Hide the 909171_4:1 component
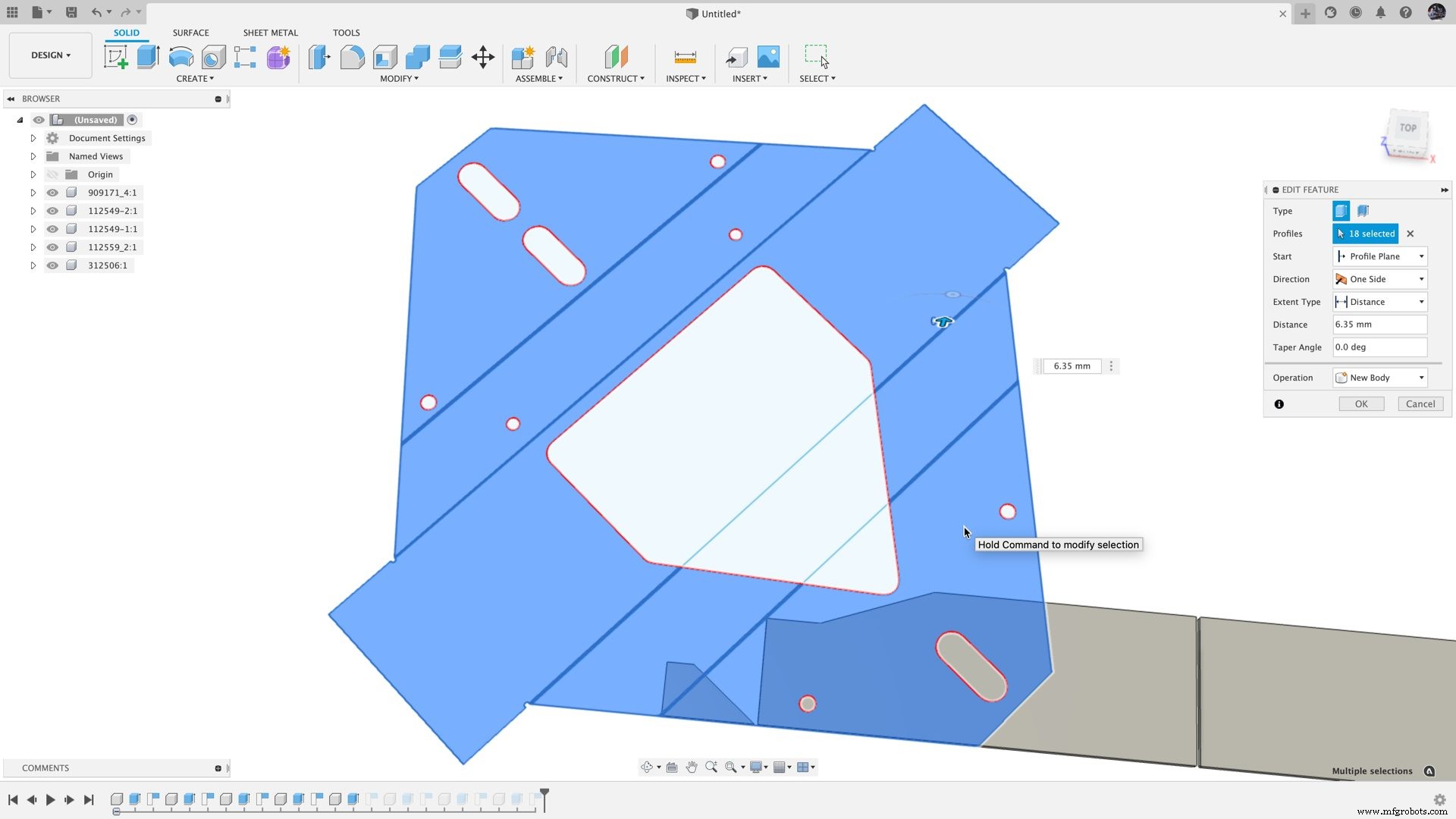Viewport: 1456px width, 819px height. [52, 192]
